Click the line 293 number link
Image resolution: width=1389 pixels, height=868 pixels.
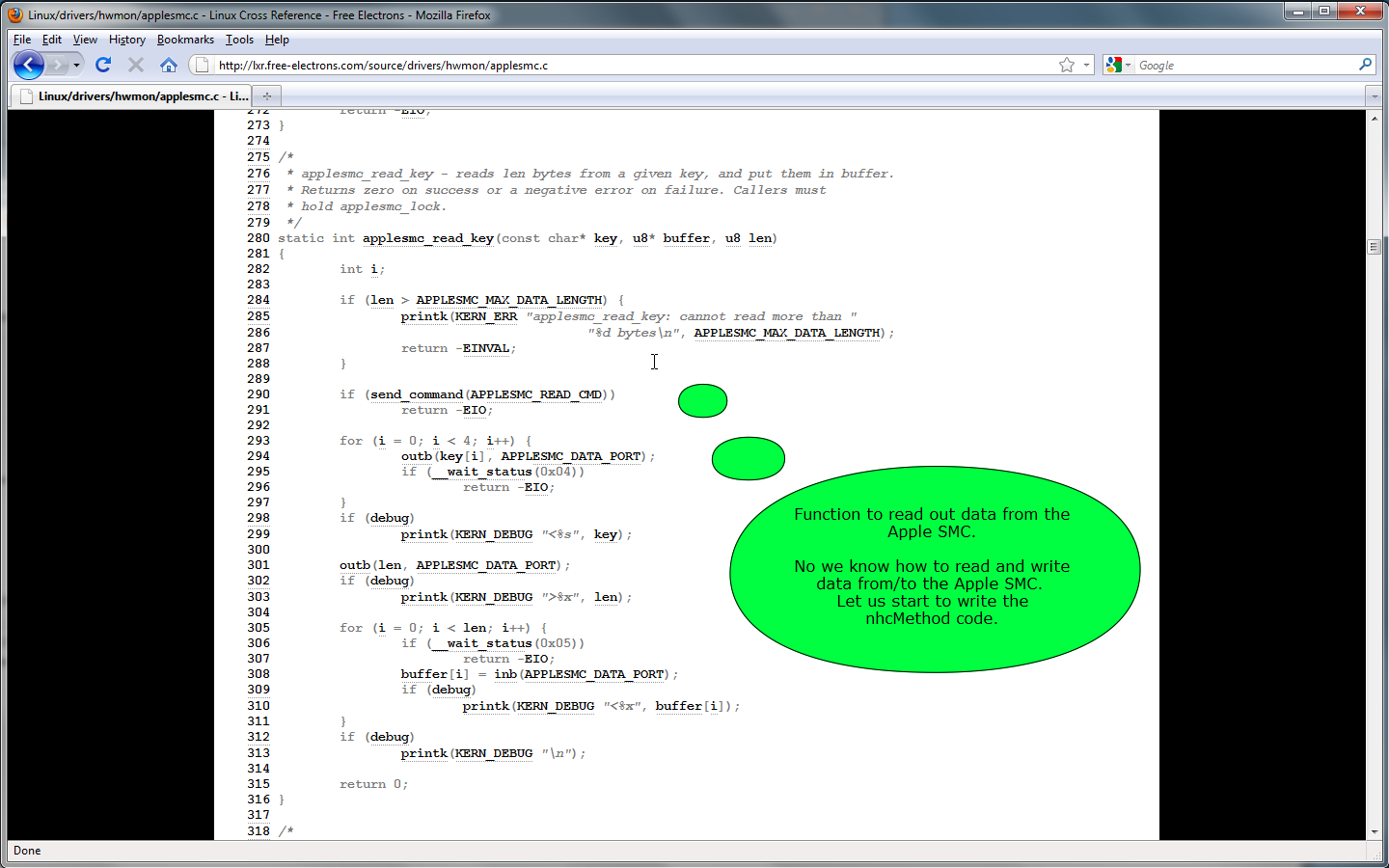(258, 441)
